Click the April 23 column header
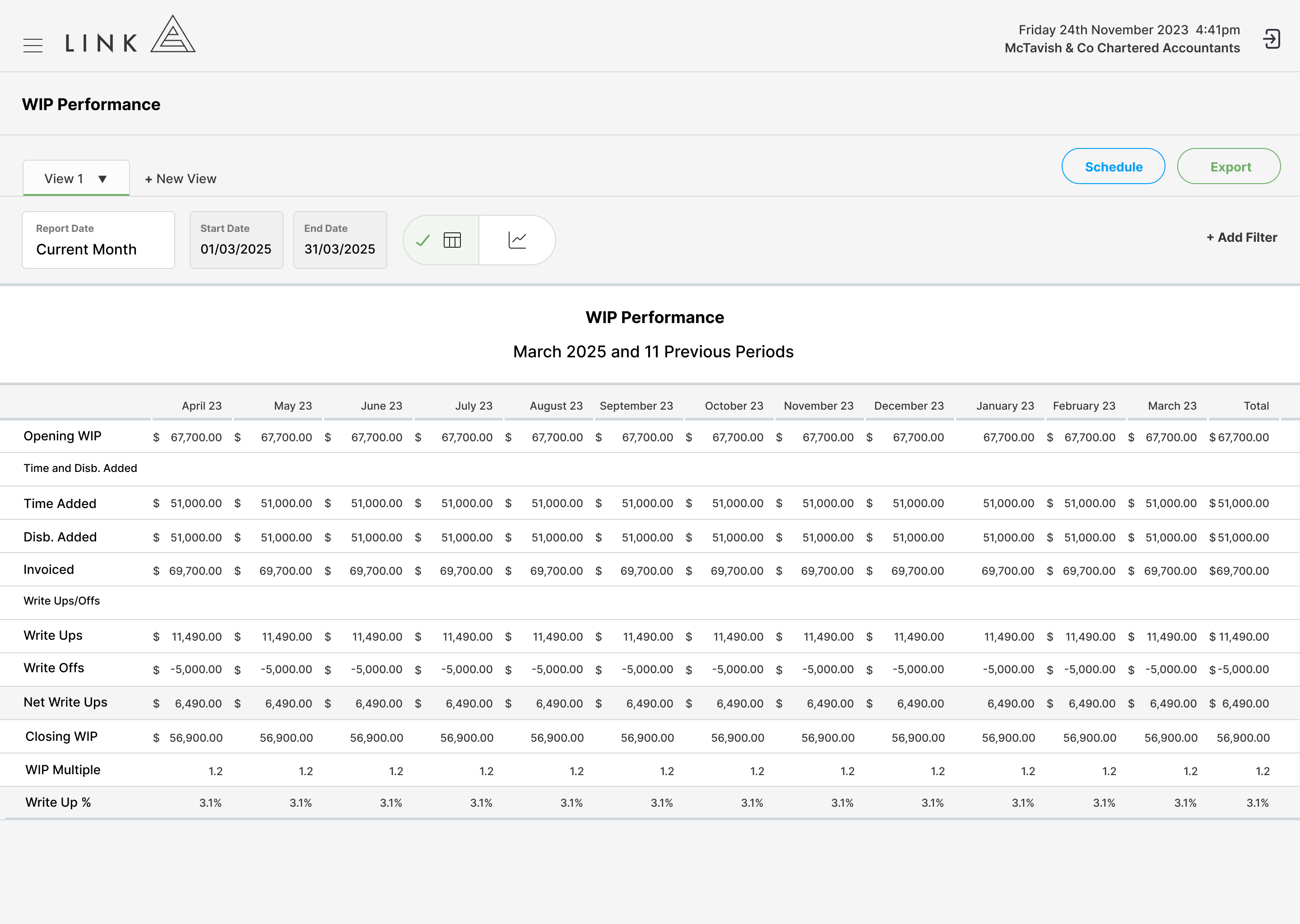This screenshot has width=1300, height=924. (x=201, y=406)
